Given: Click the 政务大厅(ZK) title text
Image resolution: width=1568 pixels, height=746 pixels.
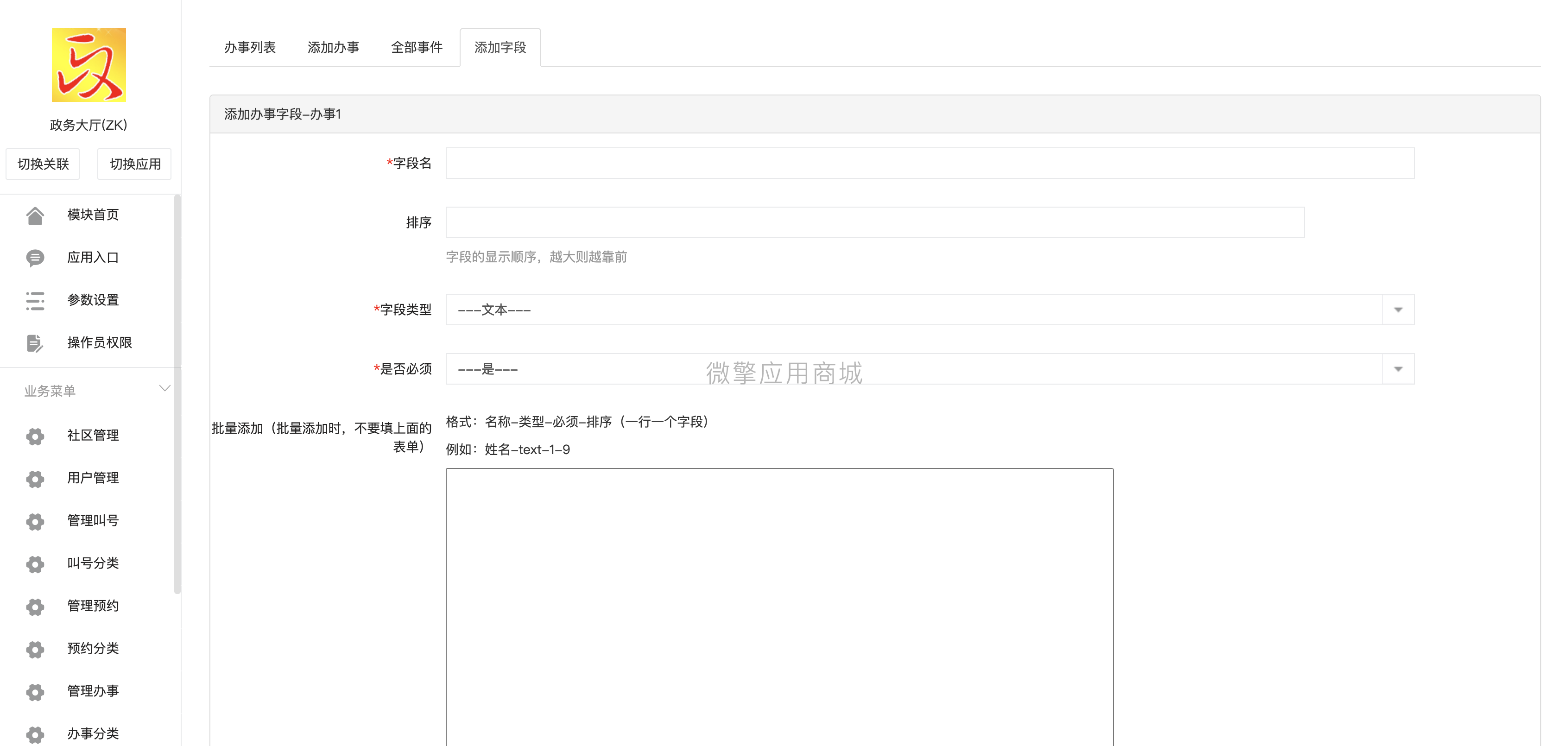Looking at the screenshot, I should [x=89, y=126].
